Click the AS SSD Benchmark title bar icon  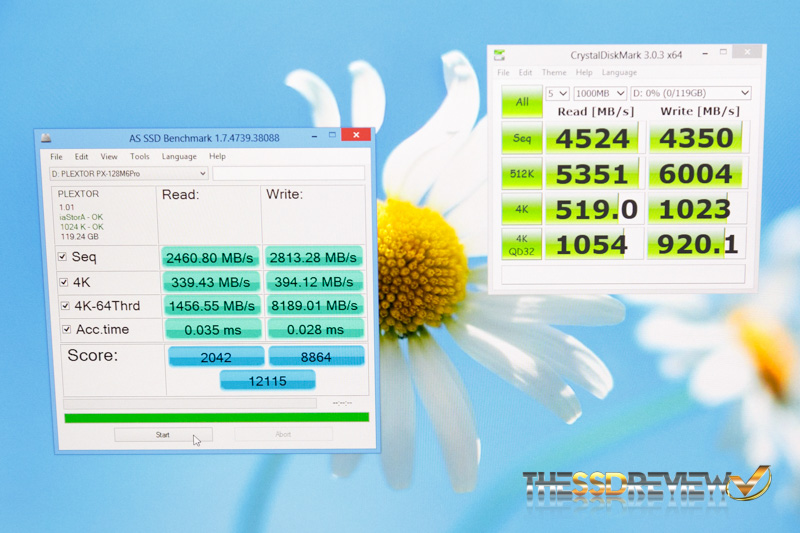point(46,138)
